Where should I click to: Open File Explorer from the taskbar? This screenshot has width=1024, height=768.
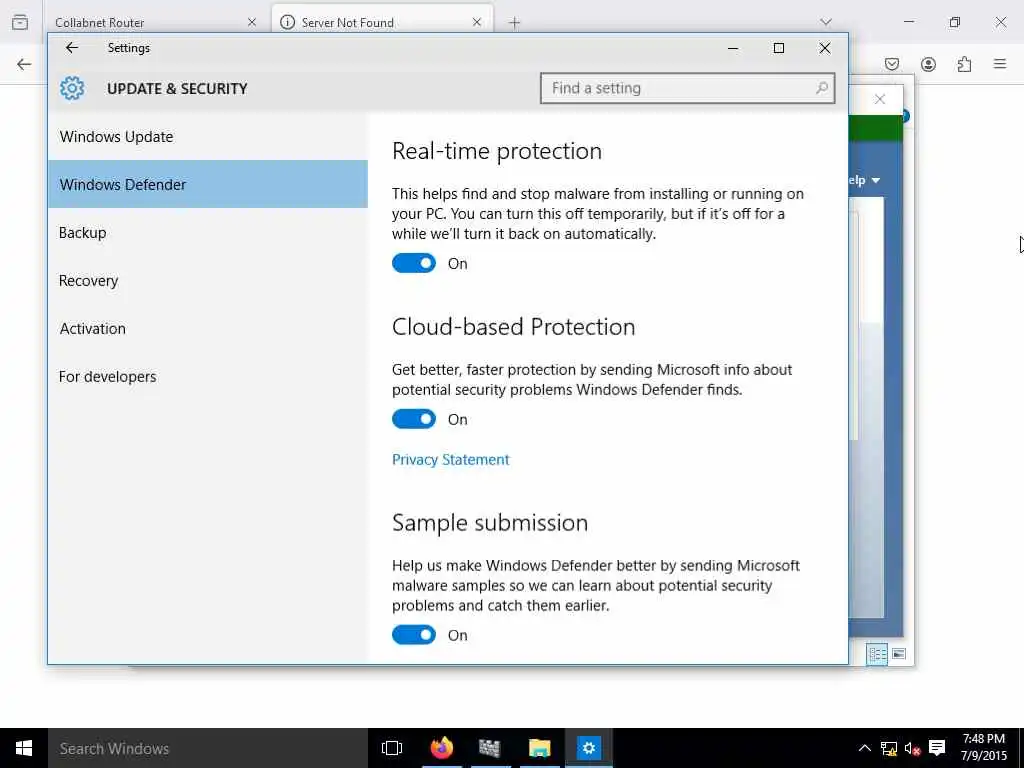[539, 748]
